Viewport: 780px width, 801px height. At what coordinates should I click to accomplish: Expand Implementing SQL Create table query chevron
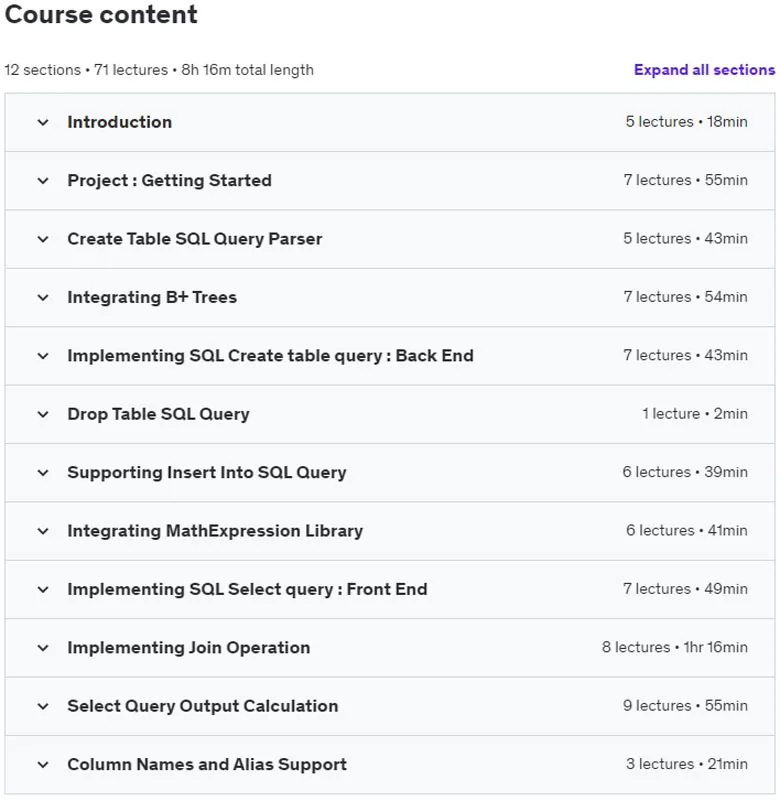[x=43, y=356]
